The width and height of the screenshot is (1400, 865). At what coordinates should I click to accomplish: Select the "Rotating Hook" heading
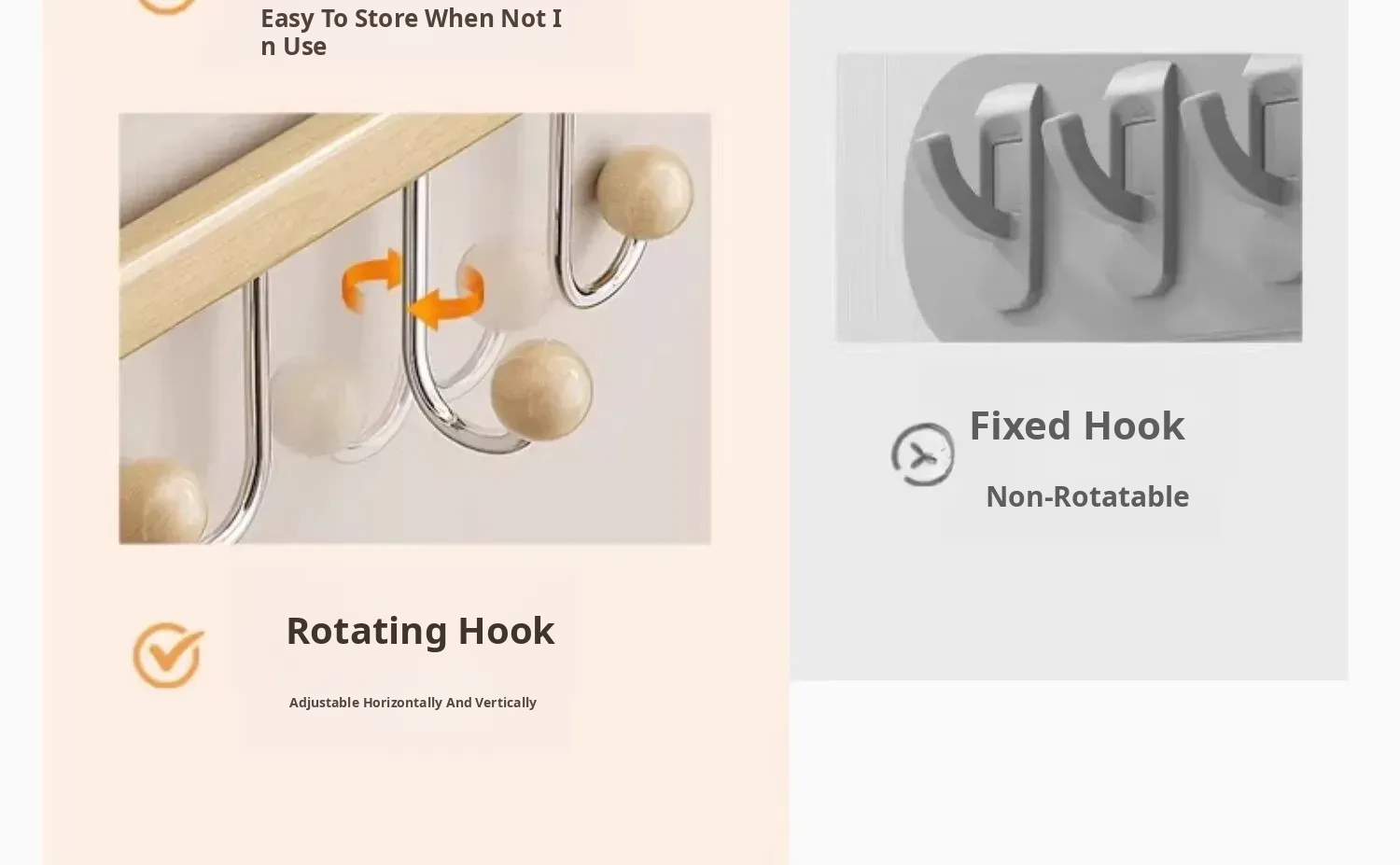[420, 630]
